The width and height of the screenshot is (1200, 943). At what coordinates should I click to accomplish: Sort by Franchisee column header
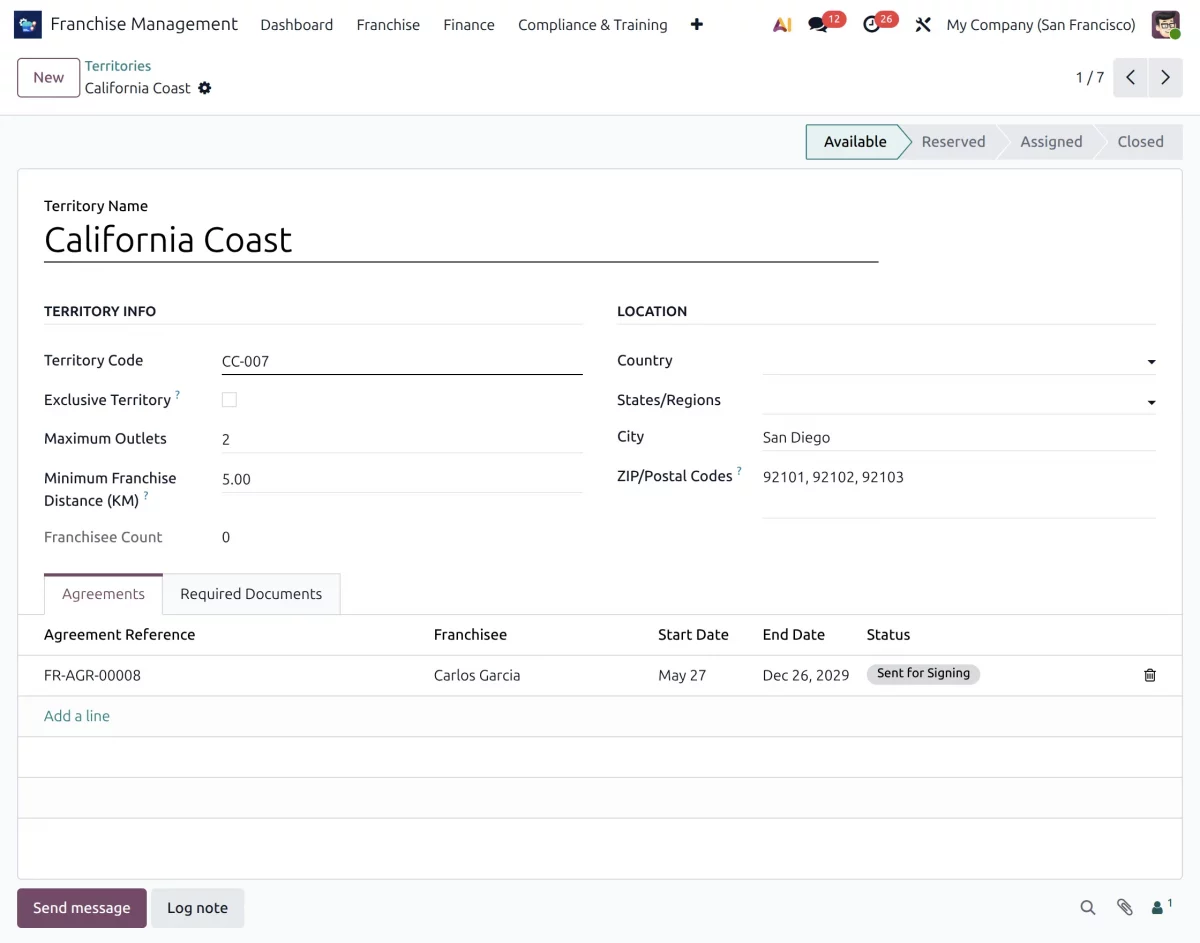tap(470, 635)
